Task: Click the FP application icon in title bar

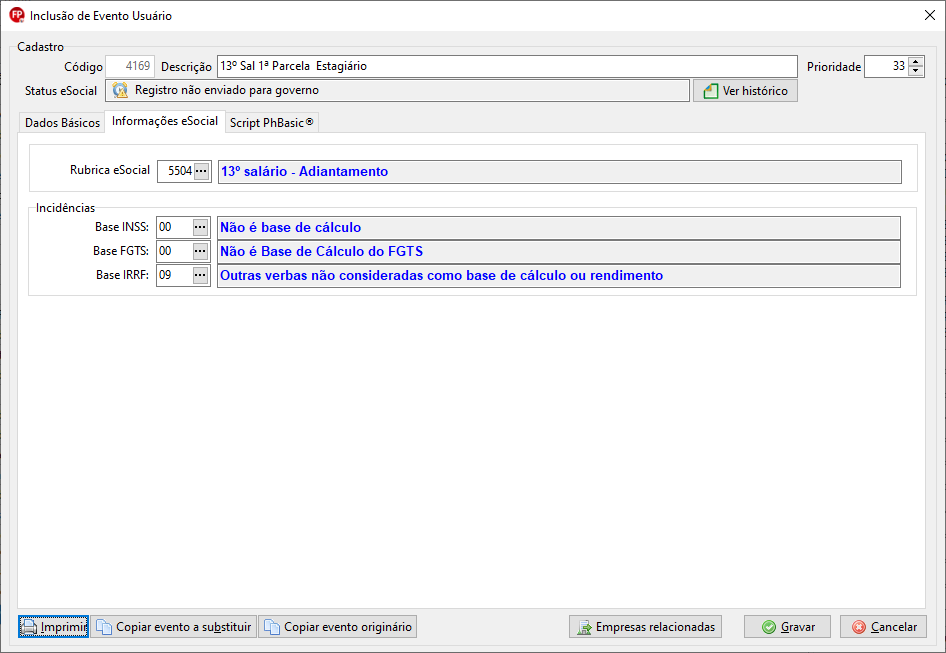Action: coord(16,15)
